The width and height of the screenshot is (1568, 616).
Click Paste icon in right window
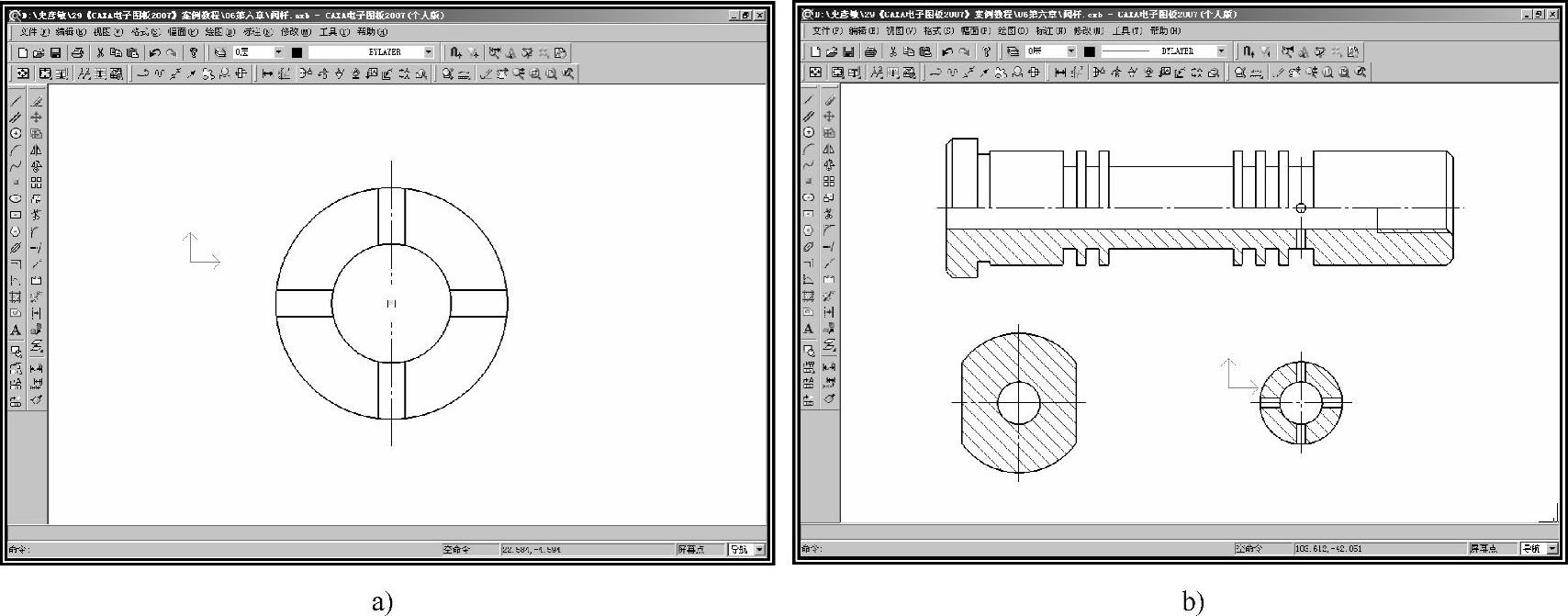[925, 52]
